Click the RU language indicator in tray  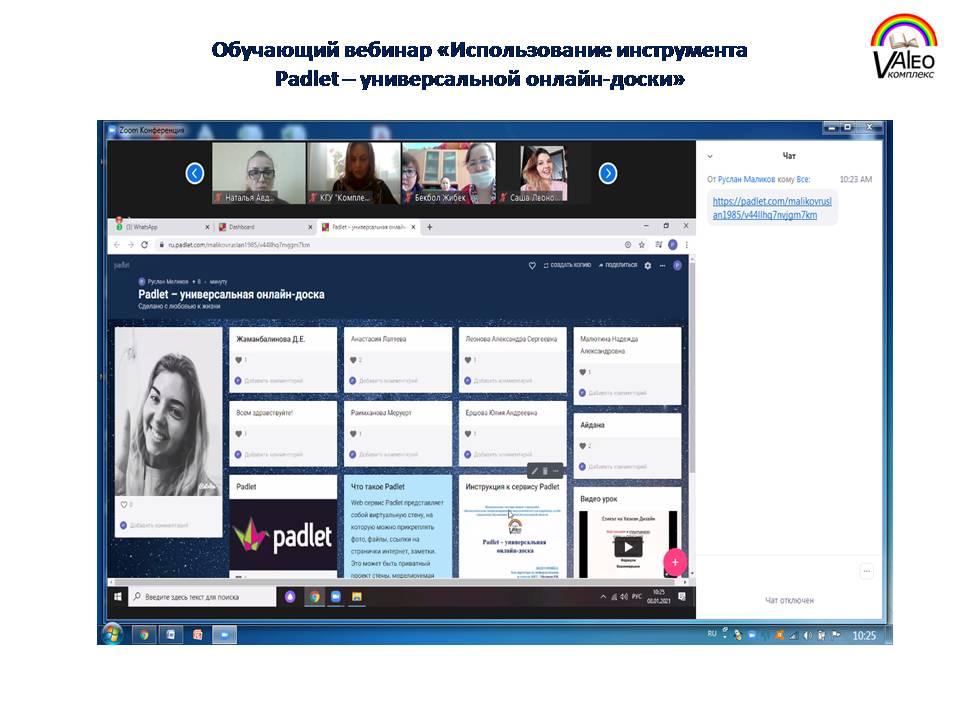(x=711, y=634)
